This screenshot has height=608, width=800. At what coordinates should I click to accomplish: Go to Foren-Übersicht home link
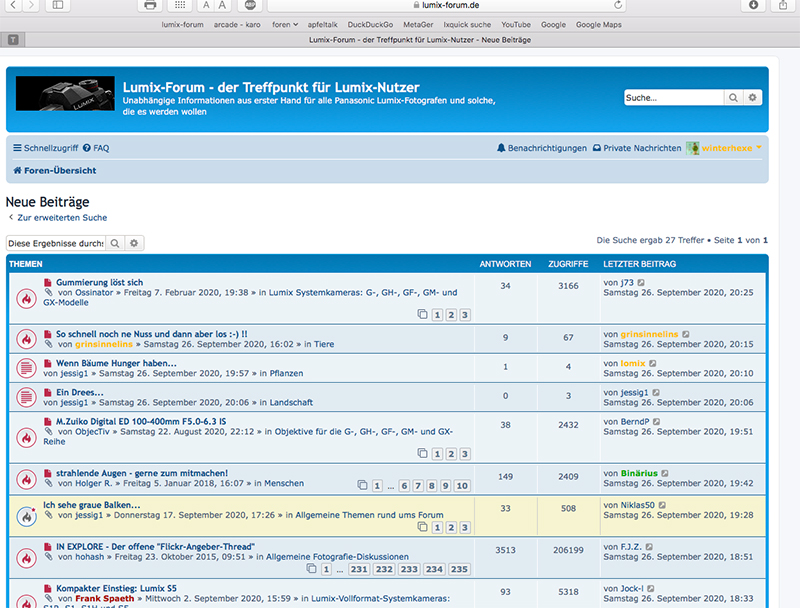[x=61, y=171]
